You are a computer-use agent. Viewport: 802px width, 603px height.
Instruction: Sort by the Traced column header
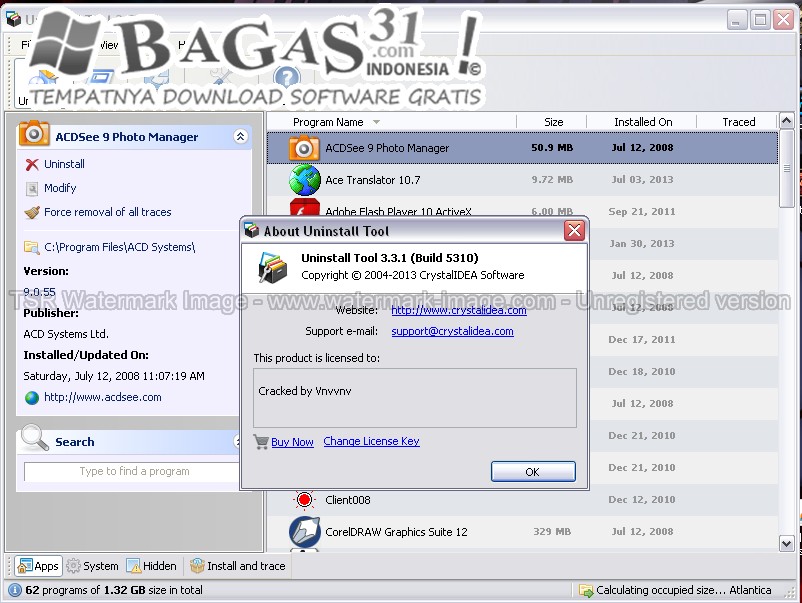pyautogui.click(x=739, y=122)
